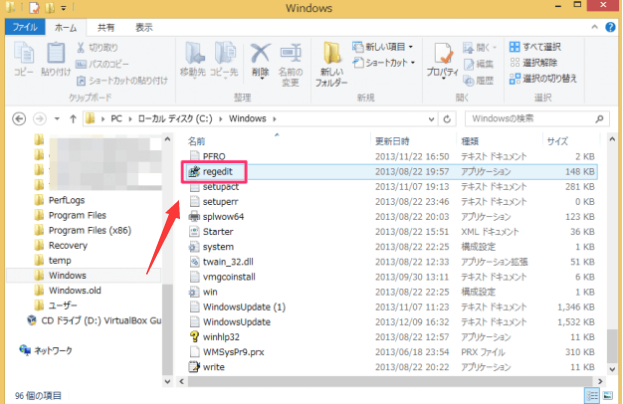Sort by 名前 column header
Image resolution: width=623 pixels, height=404 pixels.
(x=196, y=141)
